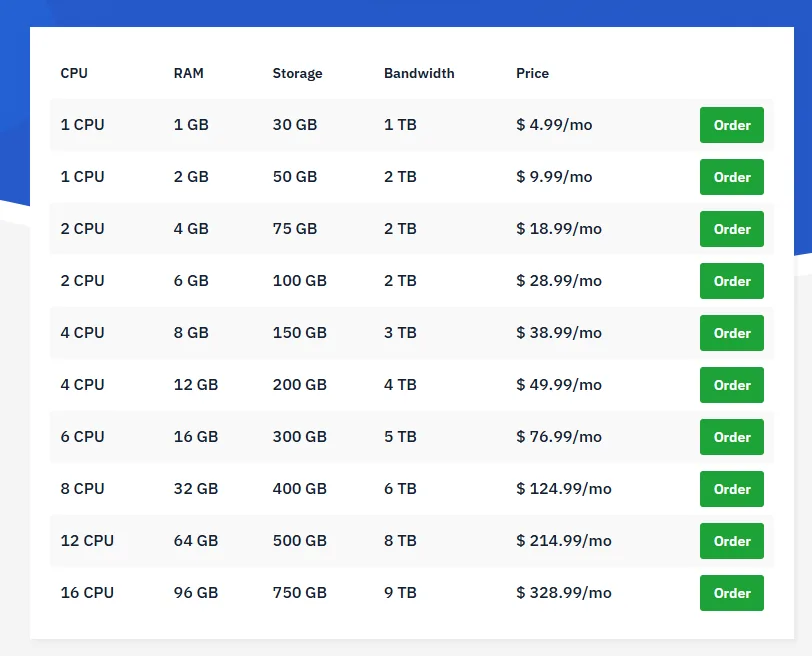Select the price text $ 124.99/mo
812x656 pixels.
click(x=563, y=489)
